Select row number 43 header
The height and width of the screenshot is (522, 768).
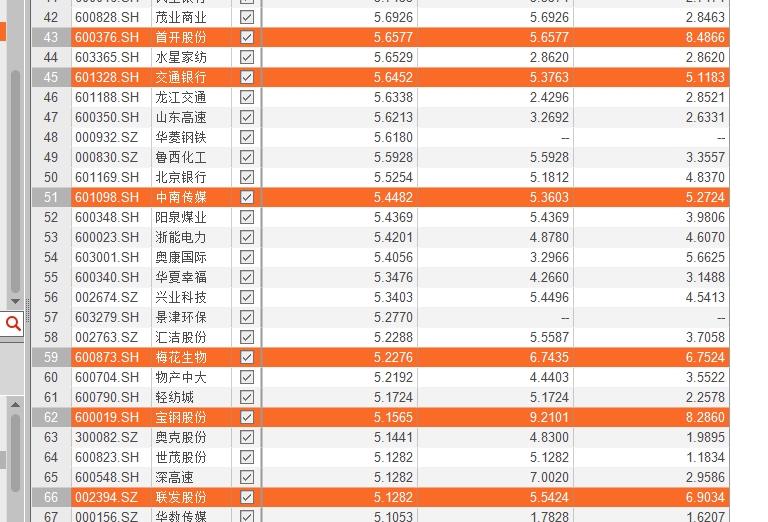51,37
